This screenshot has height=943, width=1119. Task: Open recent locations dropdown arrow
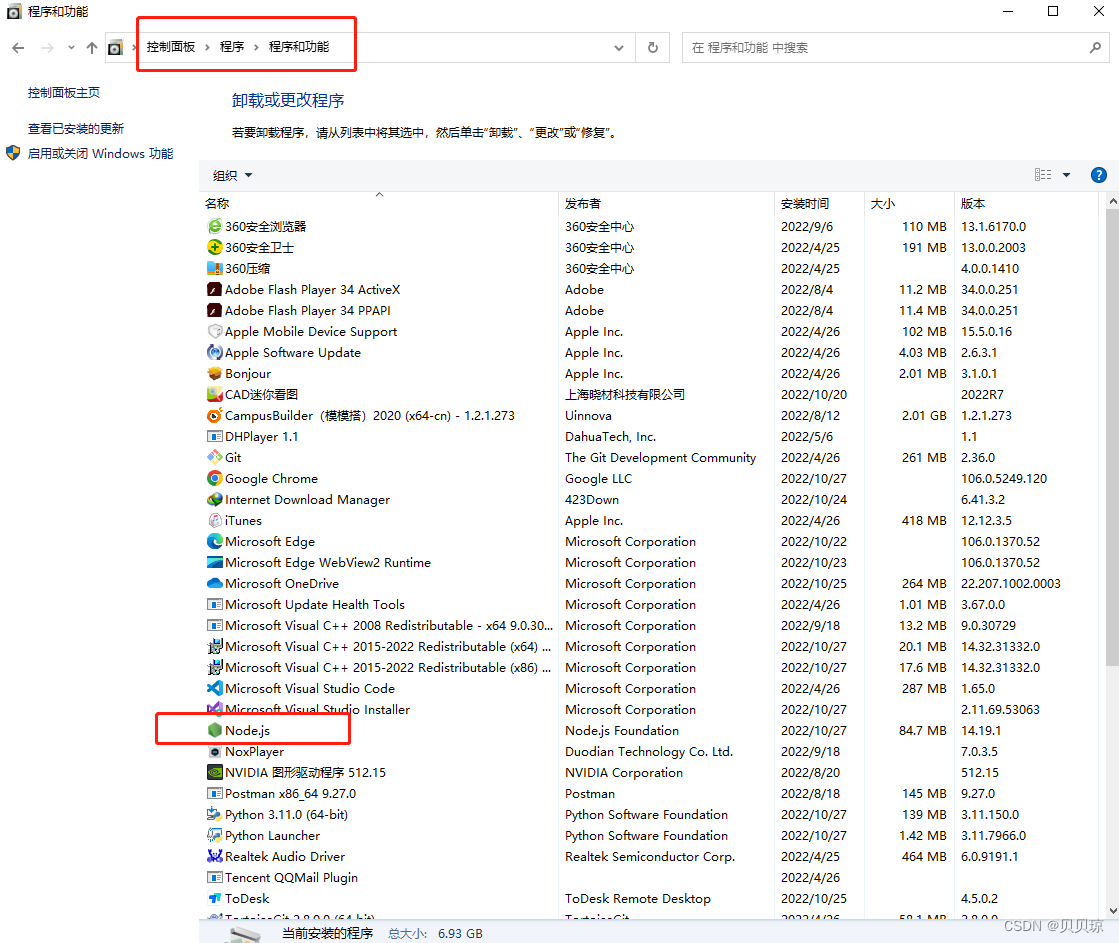[x=71, y=48]
